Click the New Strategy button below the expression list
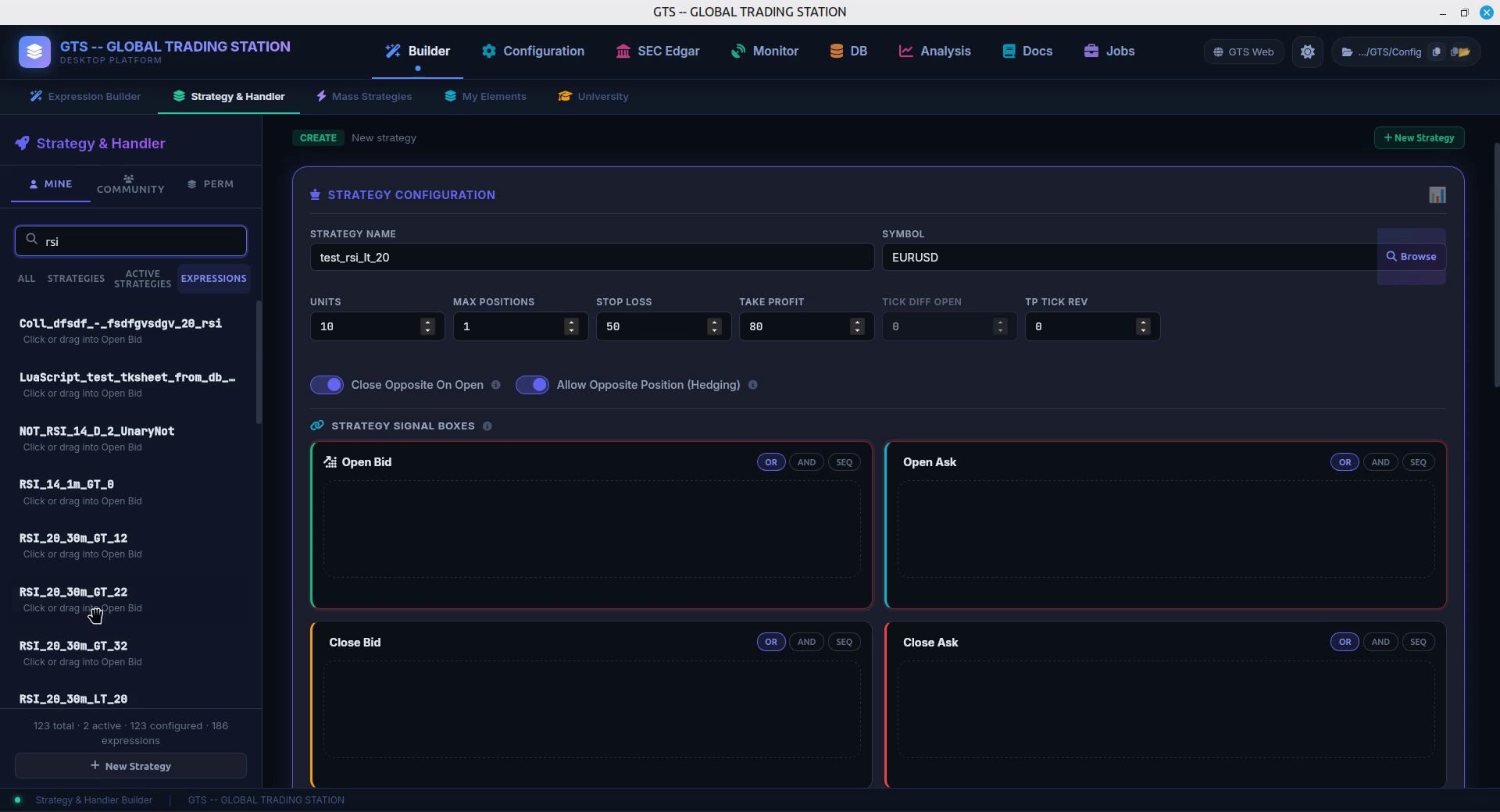1500x812 pixels. [x=130, y=766]
